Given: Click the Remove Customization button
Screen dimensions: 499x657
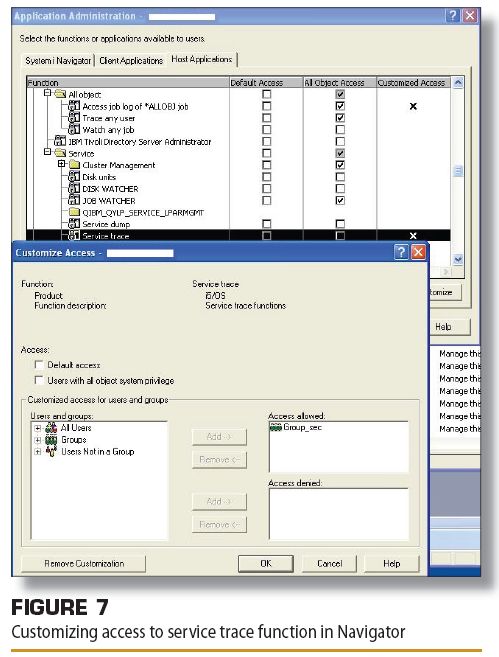Looking at the screenshot, I should pos(84,564).
